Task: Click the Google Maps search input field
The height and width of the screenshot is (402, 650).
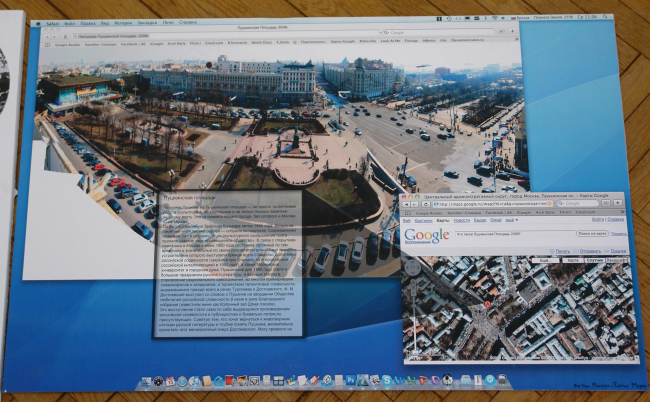Action: (512, 233)
